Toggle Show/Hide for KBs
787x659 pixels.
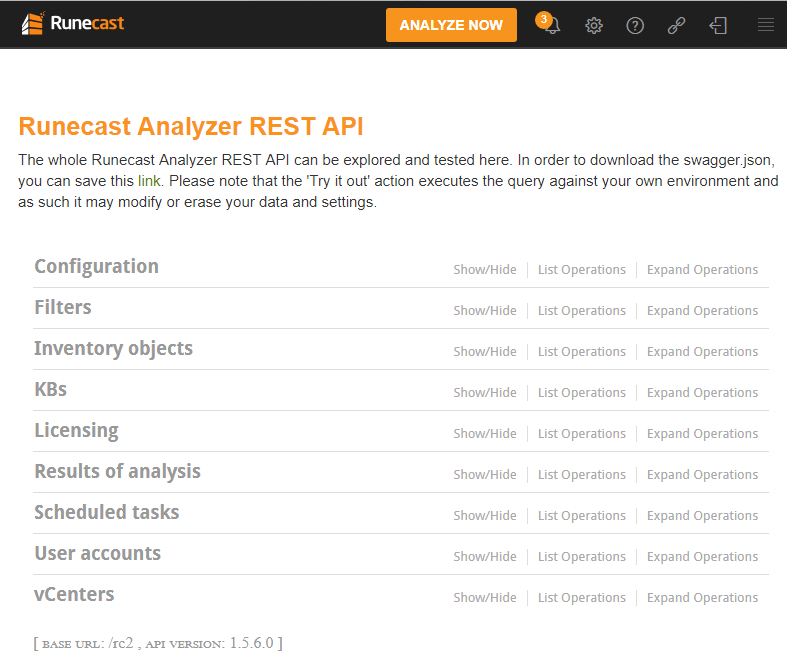point(485,393)
